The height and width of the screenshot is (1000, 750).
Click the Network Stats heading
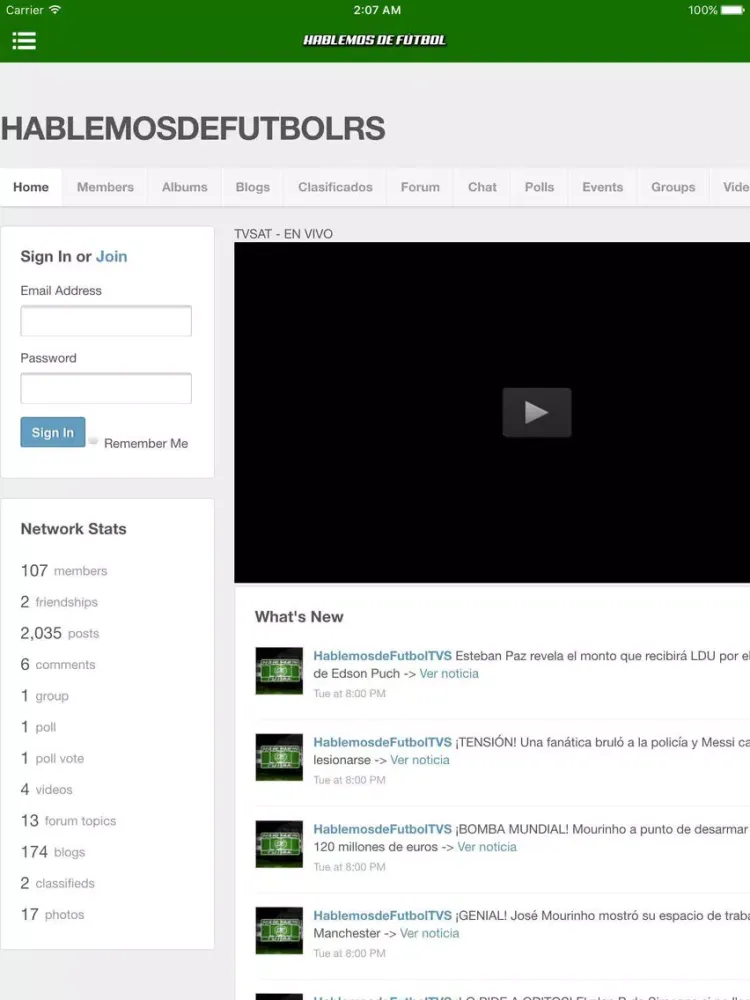pos(73,529)
